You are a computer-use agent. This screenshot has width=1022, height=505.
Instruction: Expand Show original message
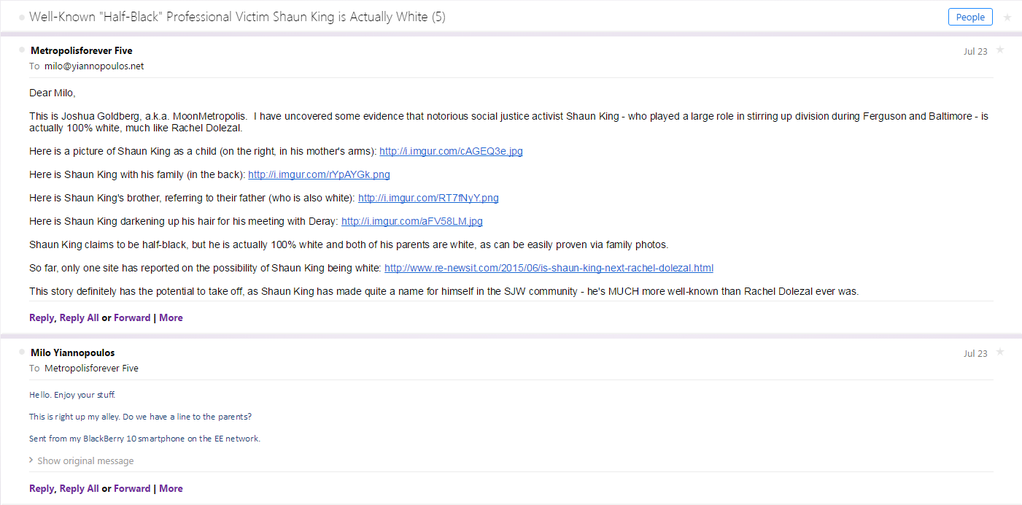[85, 461]
